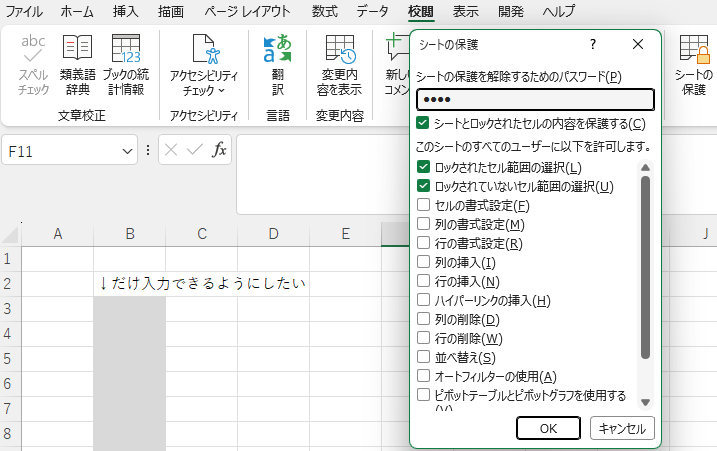Click the シートの保護 ribbon button
Image resolution: width=717 pixels, height=451 pixels.
click(x=694, y=65)
